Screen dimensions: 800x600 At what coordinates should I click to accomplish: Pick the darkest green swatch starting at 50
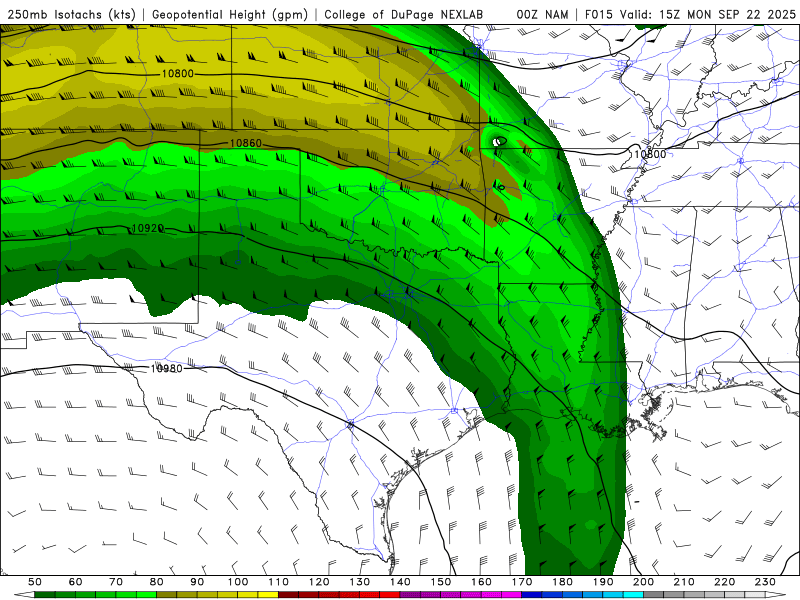45,595
